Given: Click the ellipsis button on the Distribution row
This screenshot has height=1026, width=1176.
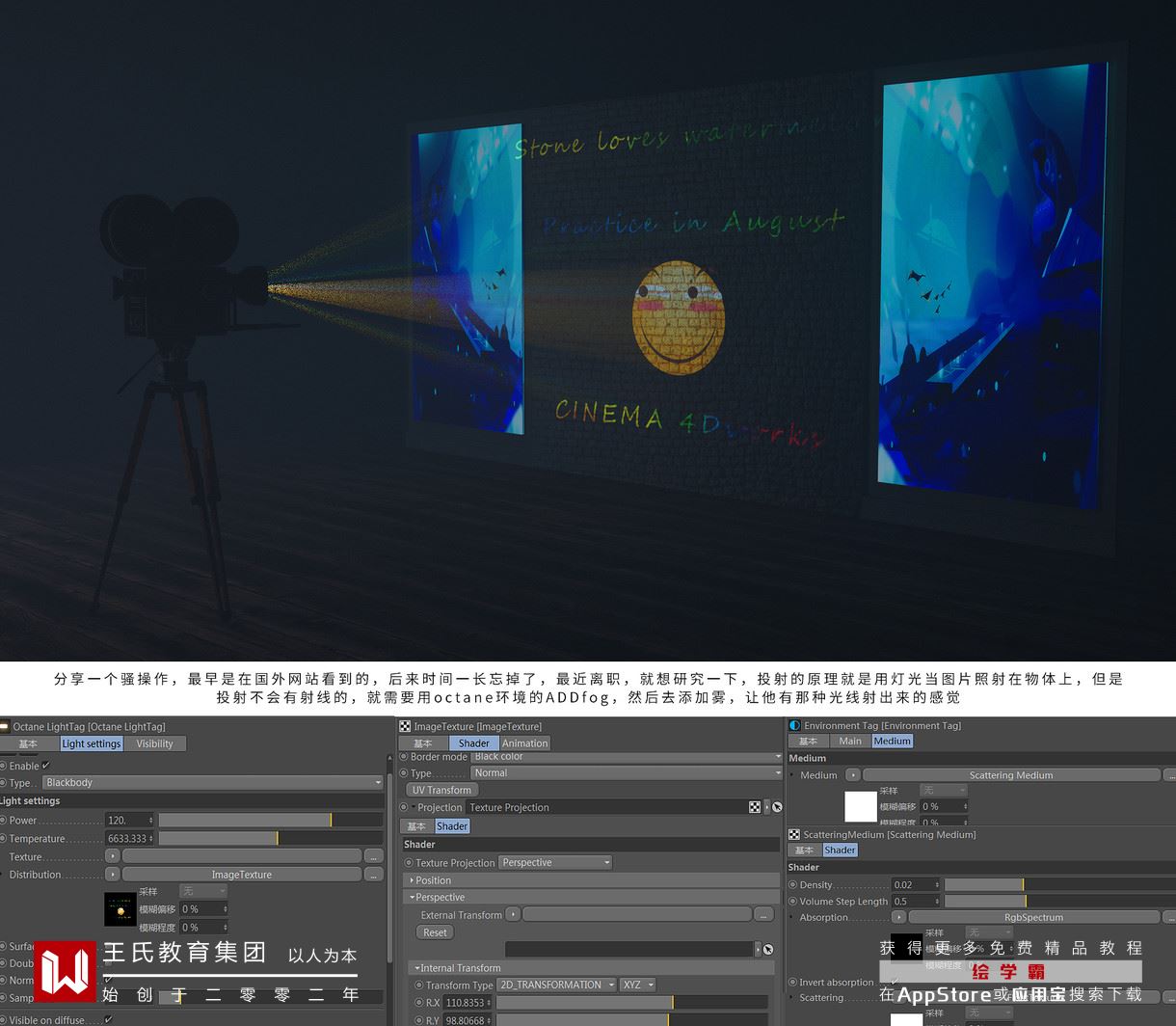Looking at the screenshot, I should pos(375,875).
